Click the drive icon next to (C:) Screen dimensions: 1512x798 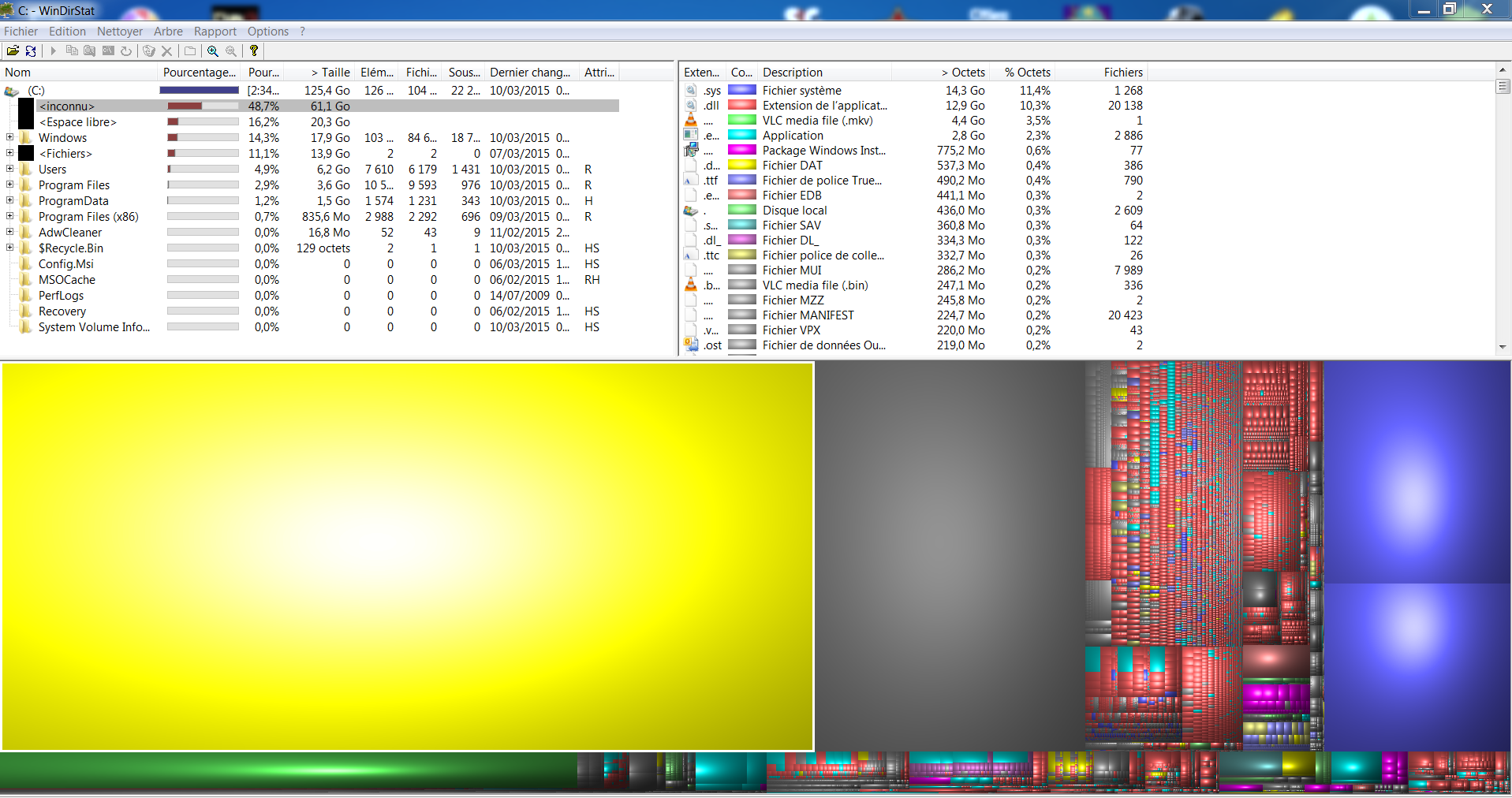click(12, 91)
